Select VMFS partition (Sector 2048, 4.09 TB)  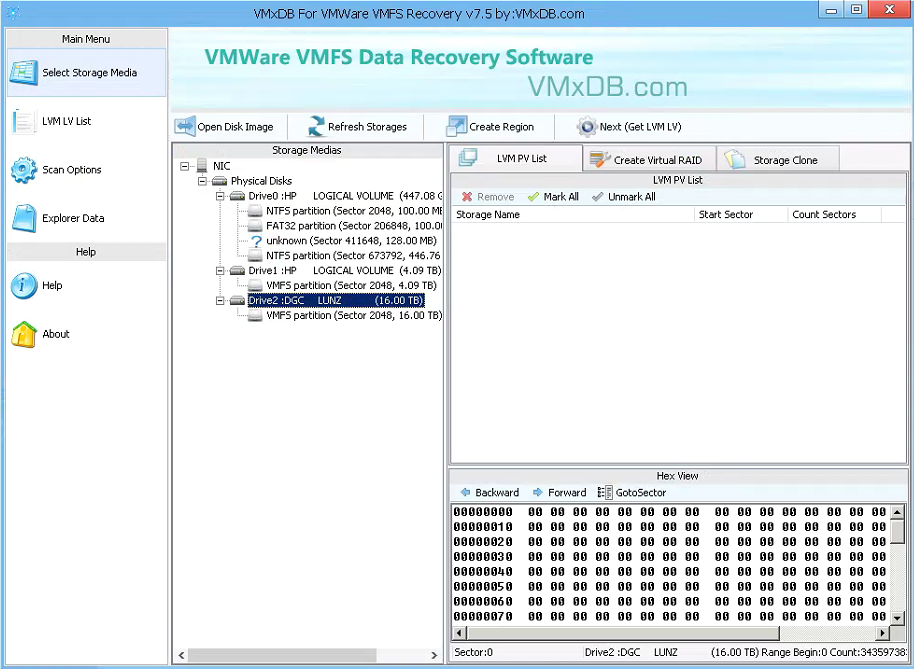pyautogui.click(x=351, y=286)
